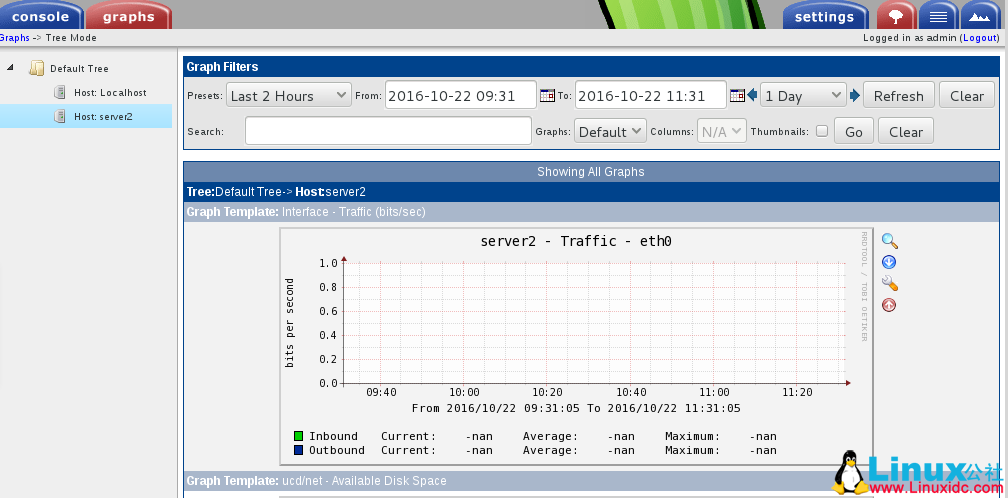1008x498 pixels.
Task: Switch to List View mode icon
Action: [937, 16]
